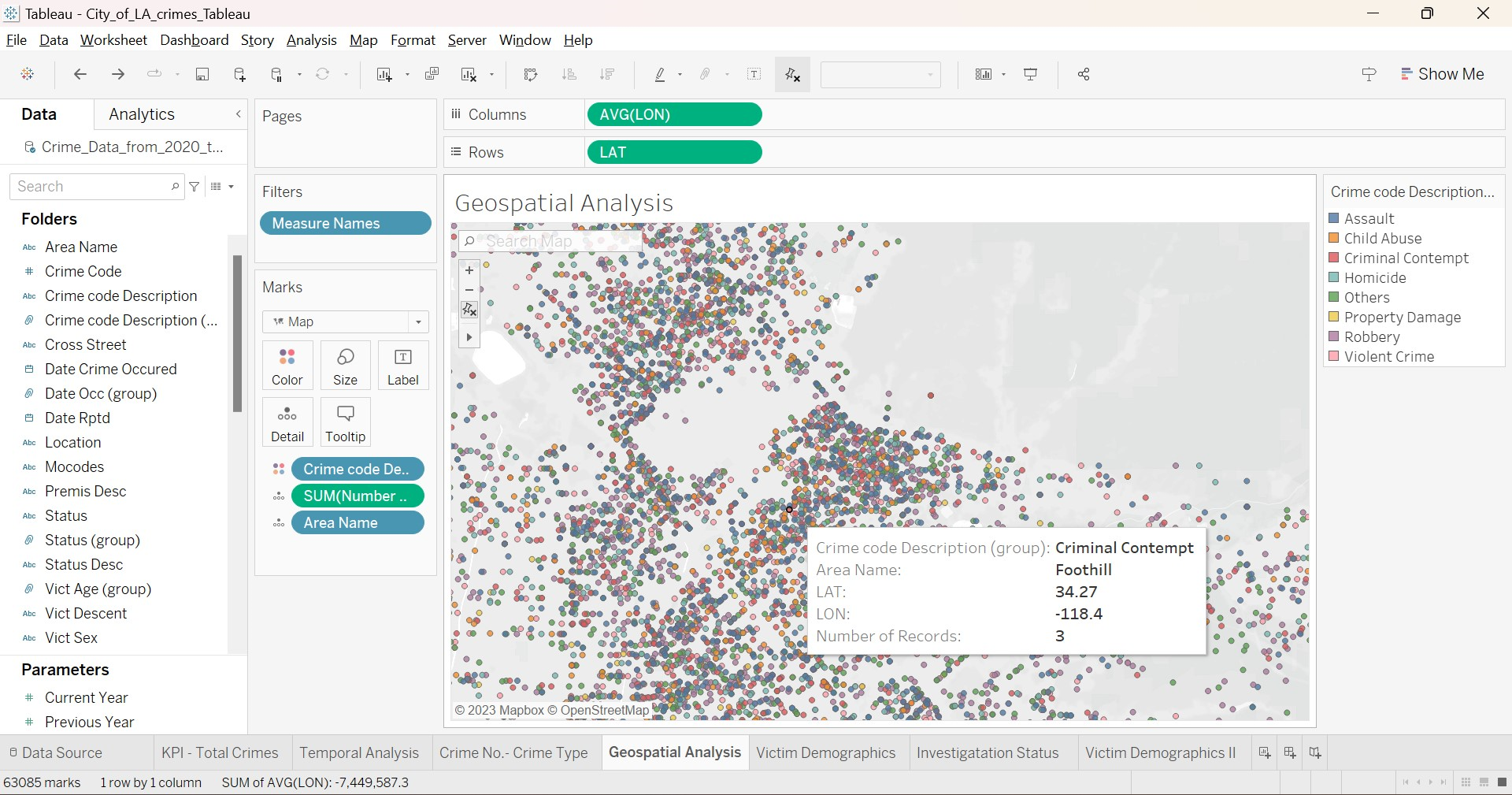Click the Swap Rows and Columns icon
The height and width of the screenshot is (795, 1512).
pyautogui.click(x=532, y=74)
